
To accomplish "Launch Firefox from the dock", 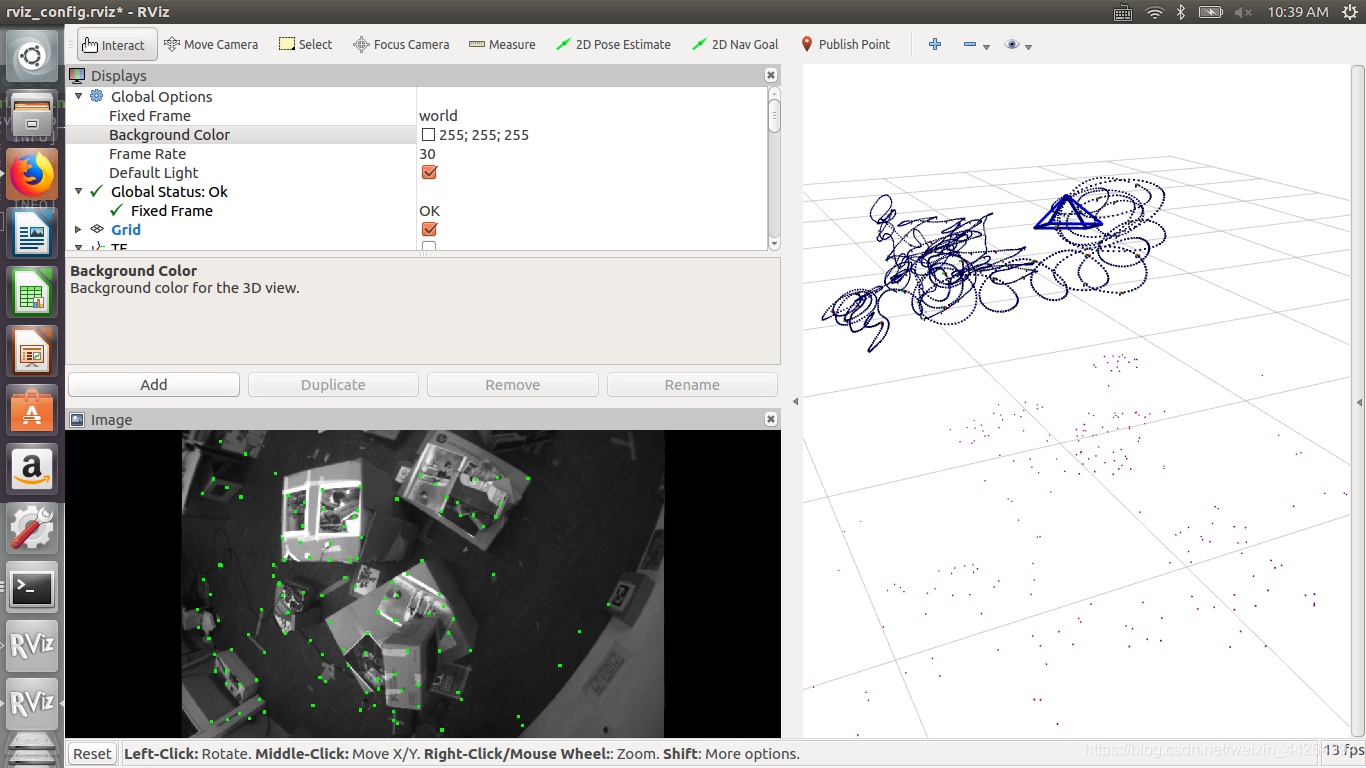I will [32, 173].
